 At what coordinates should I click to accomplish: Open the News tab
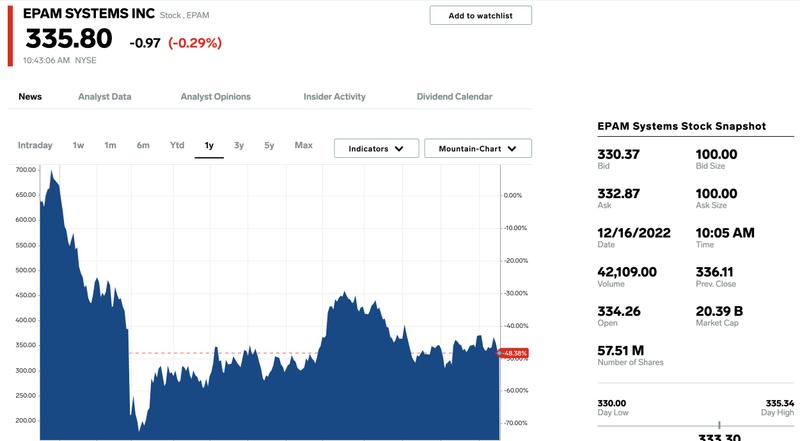click(x=30, y=96)
